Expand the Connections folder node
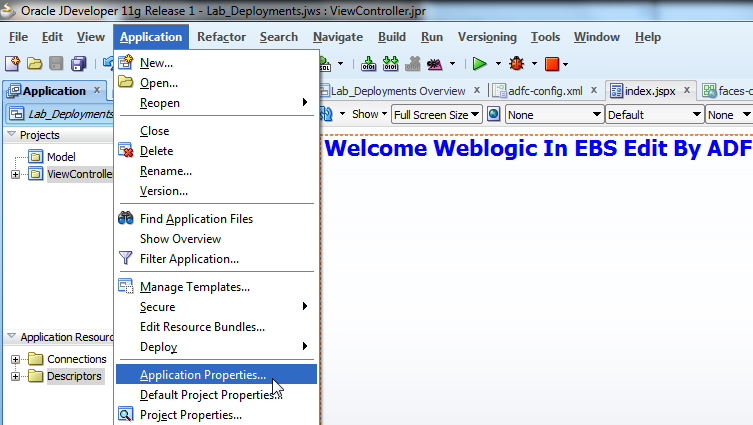Image resolution: width=753 pixels, height=425 pixels. point(15,359)
